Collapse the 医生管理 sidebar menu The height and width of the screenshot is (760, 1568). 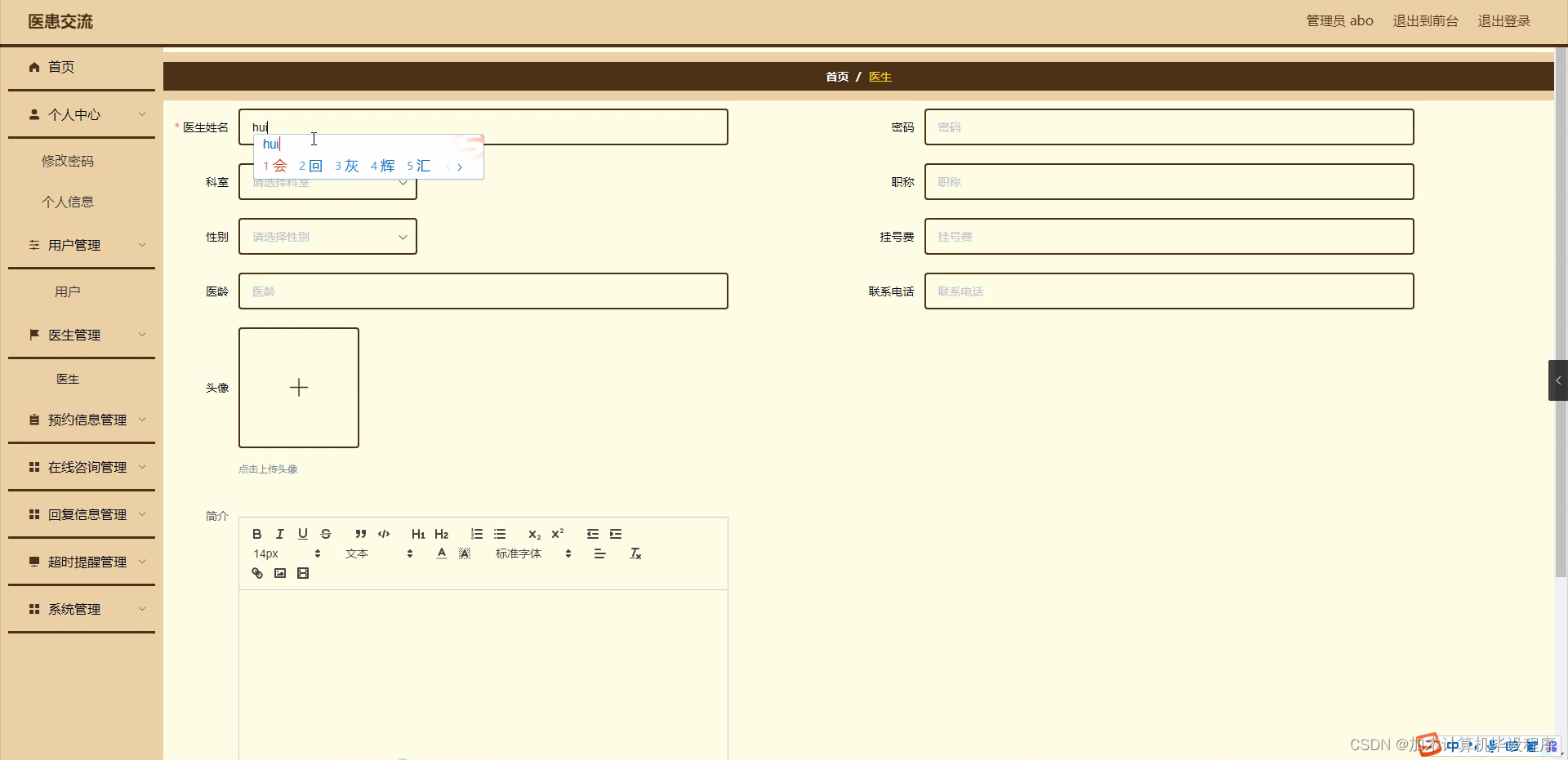(82, 335)
